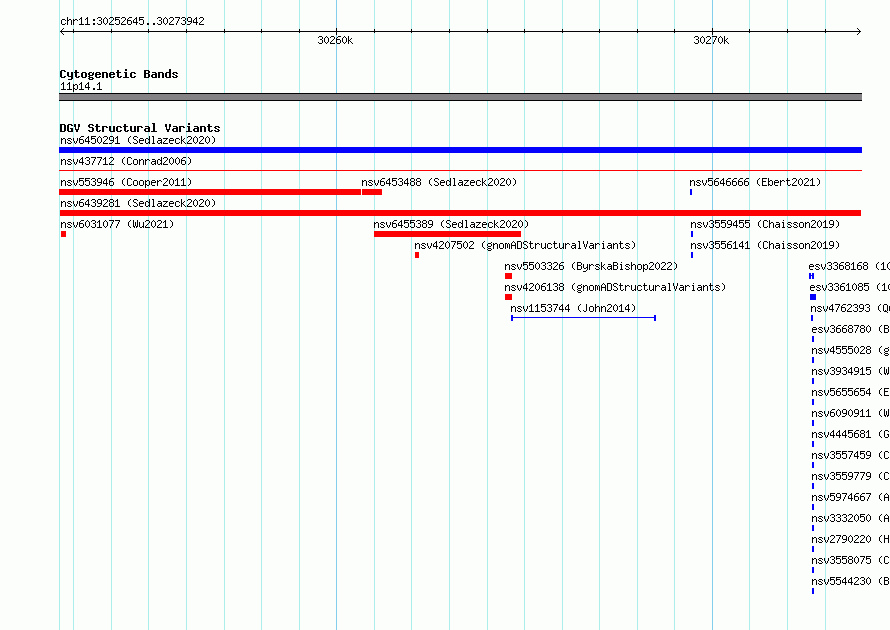The width and height of the screenshot is (890, 630).
Task: Open nsv1153744 (John2014) variant label
Action: (x=573, y=308)
